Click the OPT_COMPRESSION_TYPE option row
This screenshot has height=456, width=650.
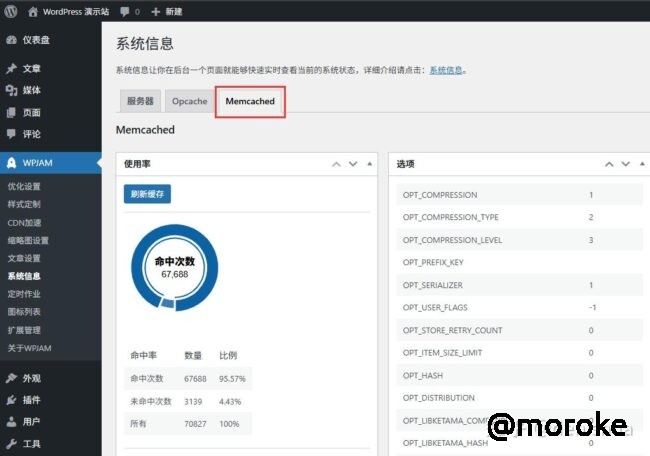(520, 217)
